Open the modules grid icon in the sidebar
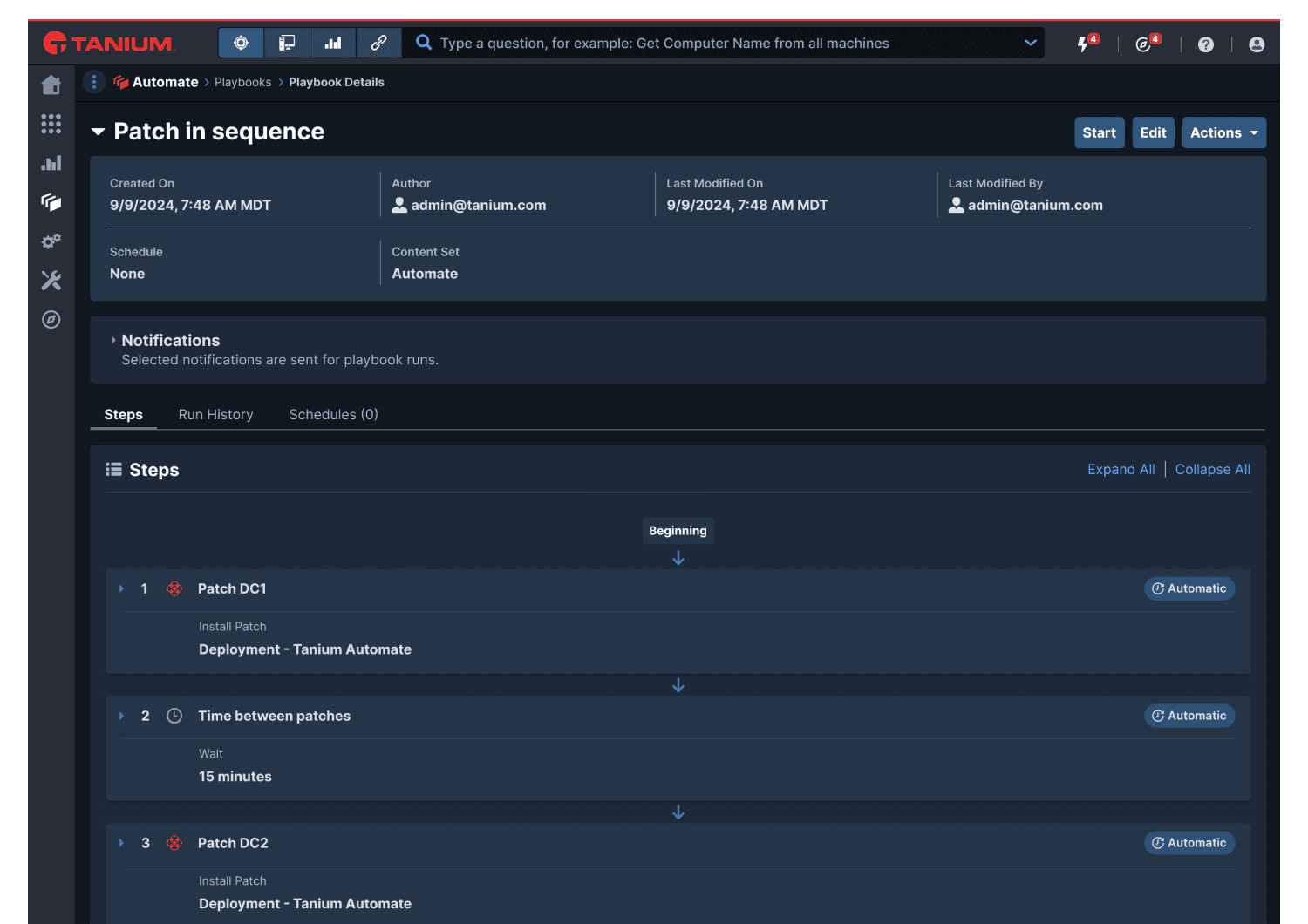 point(51,124)
